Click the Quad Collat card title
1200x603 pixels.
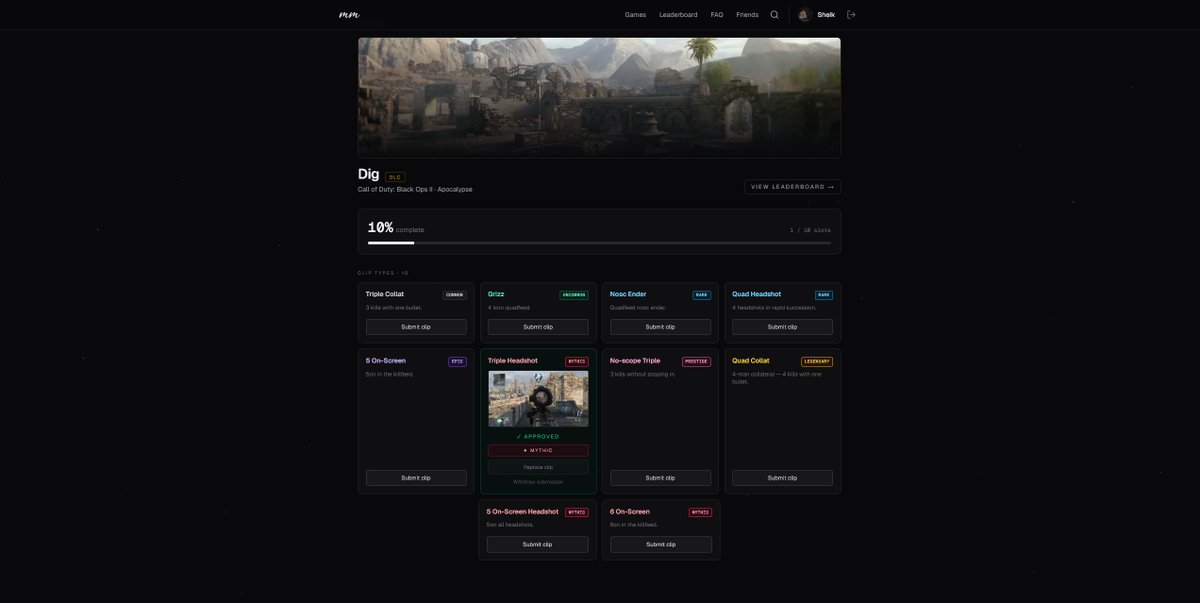751,361
